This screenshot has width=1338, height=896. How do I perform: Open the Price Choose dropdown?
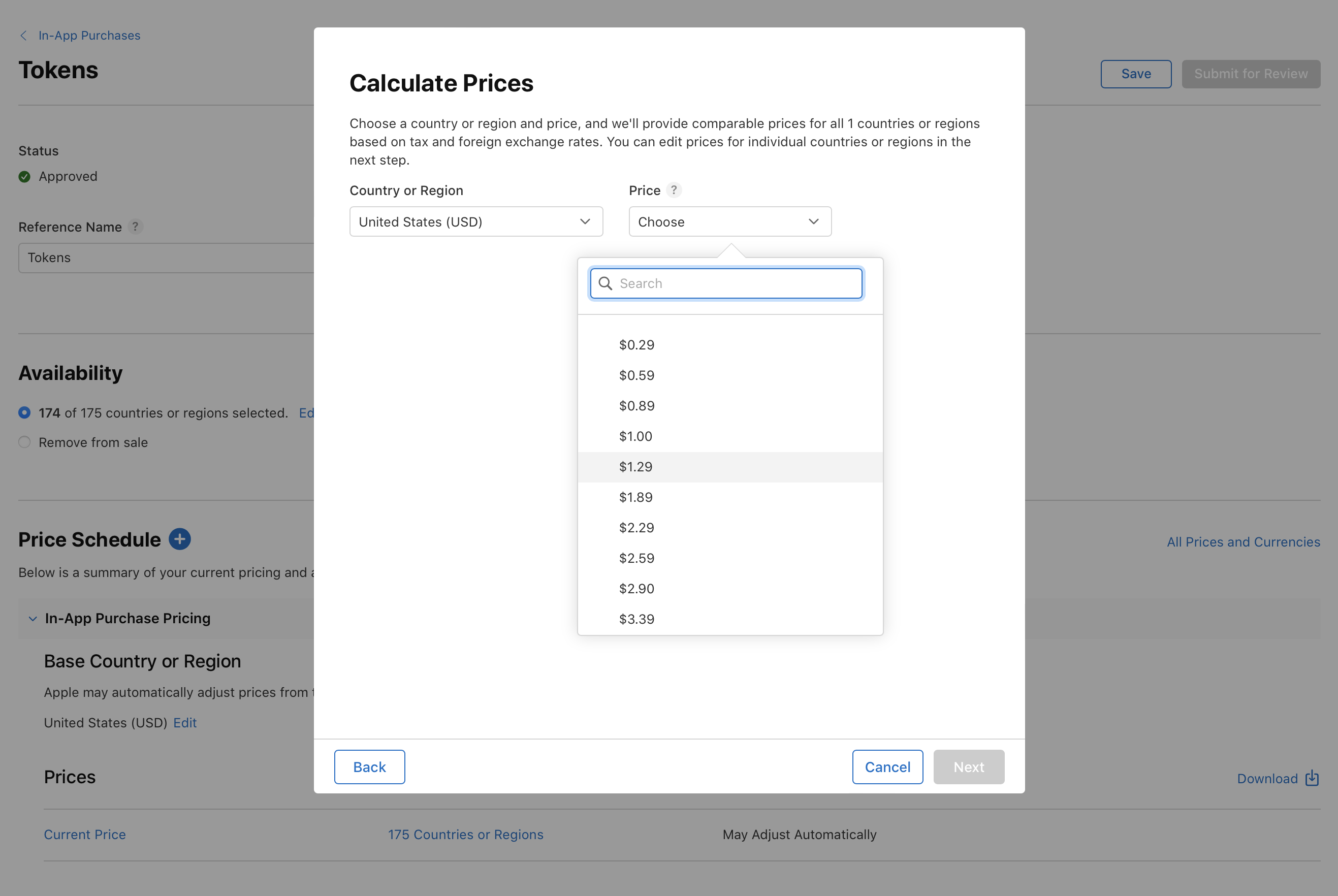729,221
